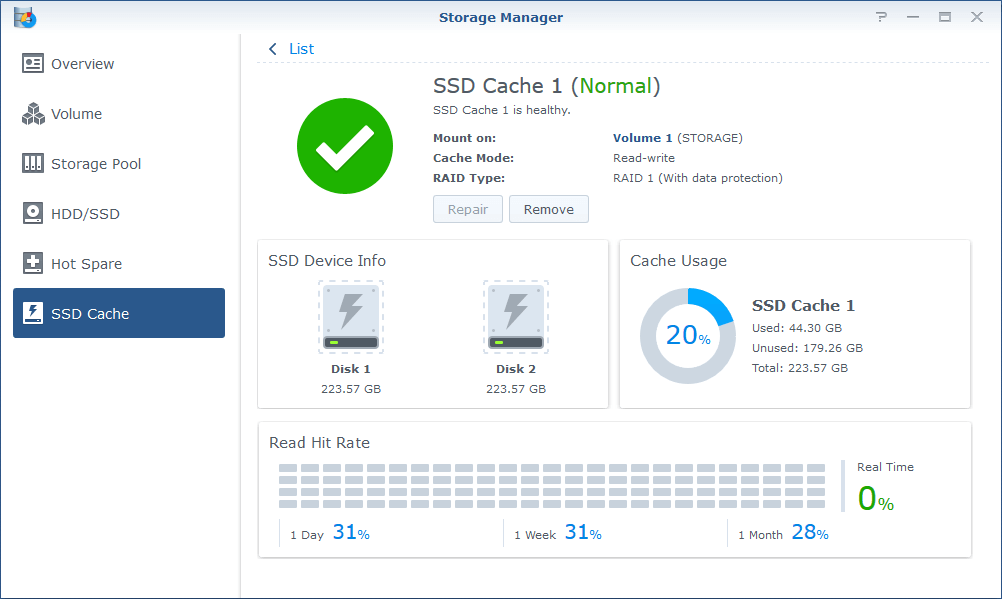The image size is (1002, 599).
Task: Open the Volume 1 link
Action: (x=642, y=137)
